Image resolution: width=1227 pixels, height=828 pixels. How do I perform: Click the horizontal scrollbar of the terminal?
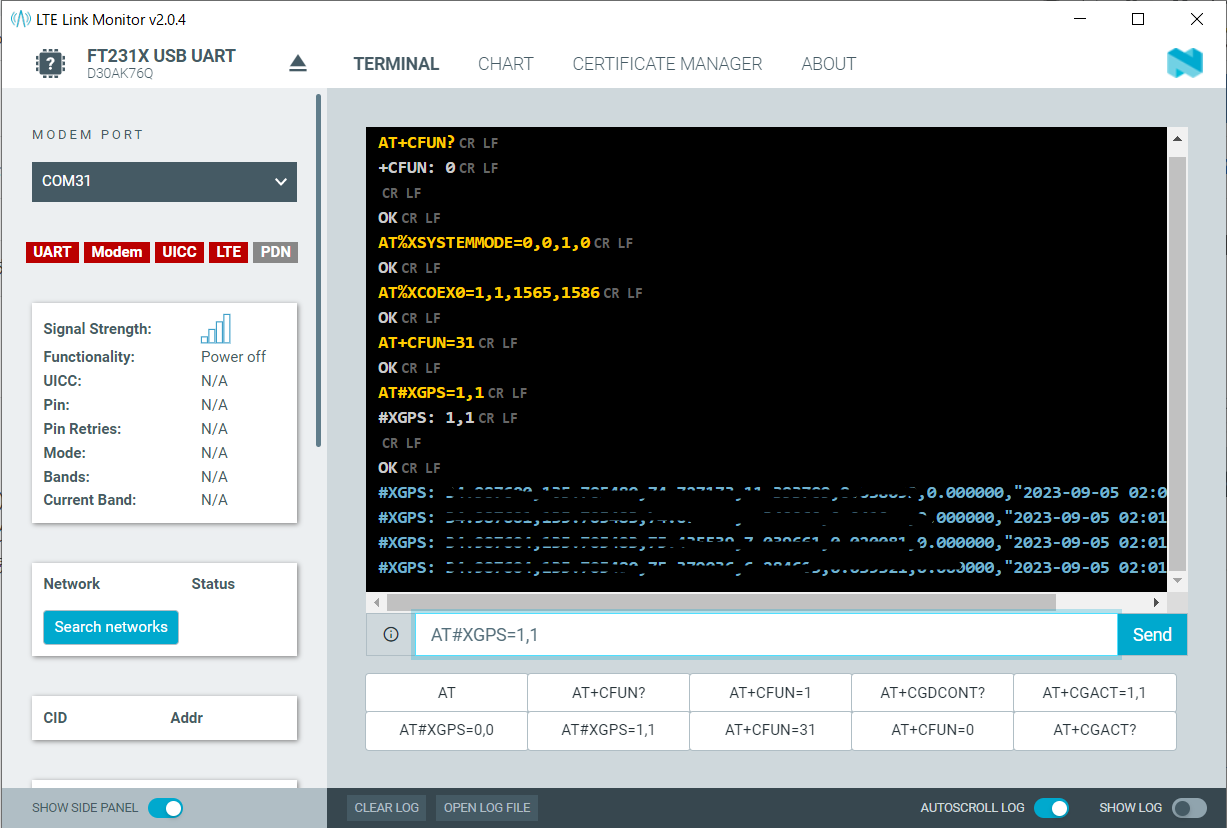tap(720, 603)
